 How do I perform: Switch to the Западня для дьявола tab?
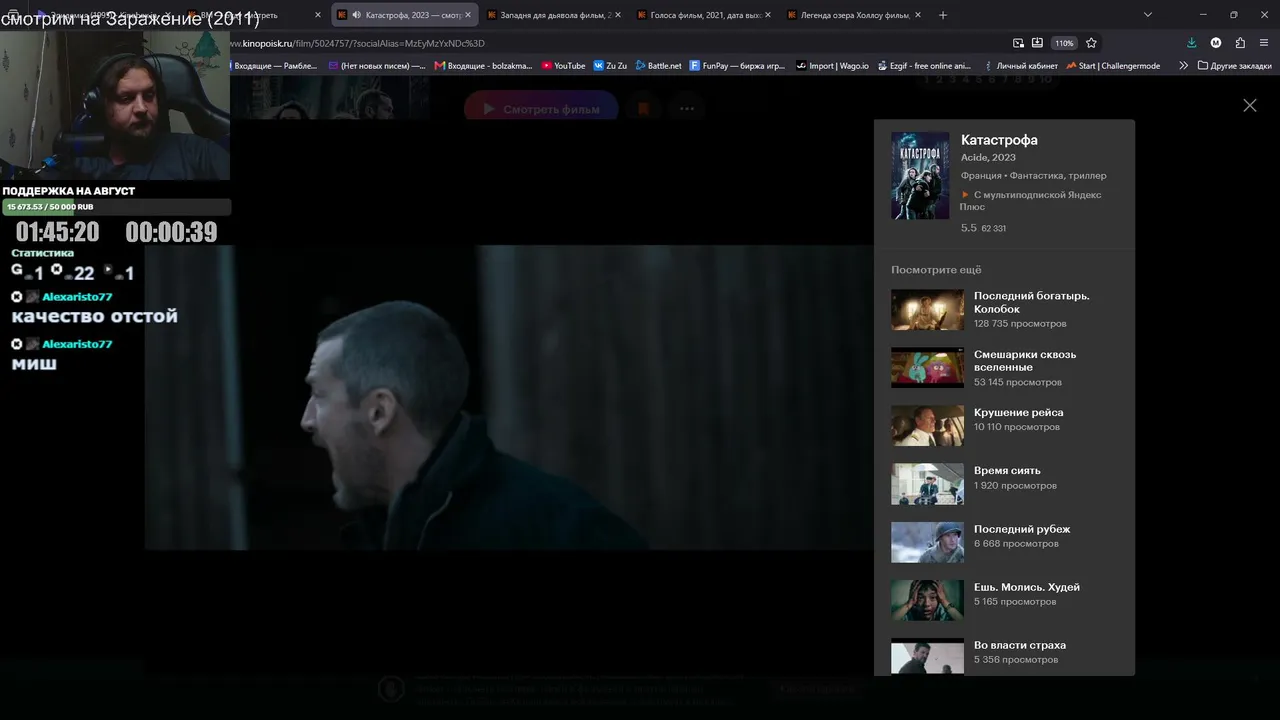[x=553, y=15]
